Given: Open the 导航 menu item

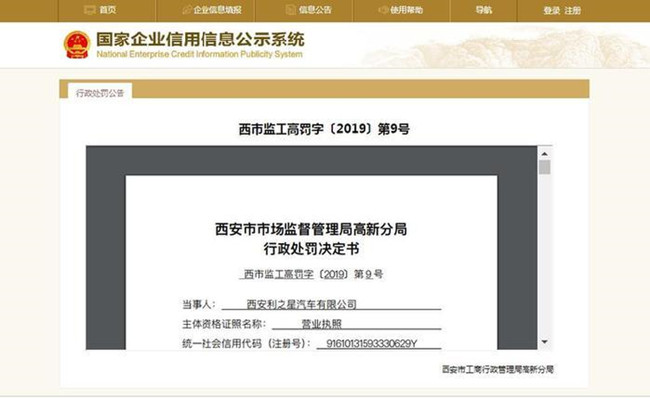Looking at the screenshot, I should point(483,10).
